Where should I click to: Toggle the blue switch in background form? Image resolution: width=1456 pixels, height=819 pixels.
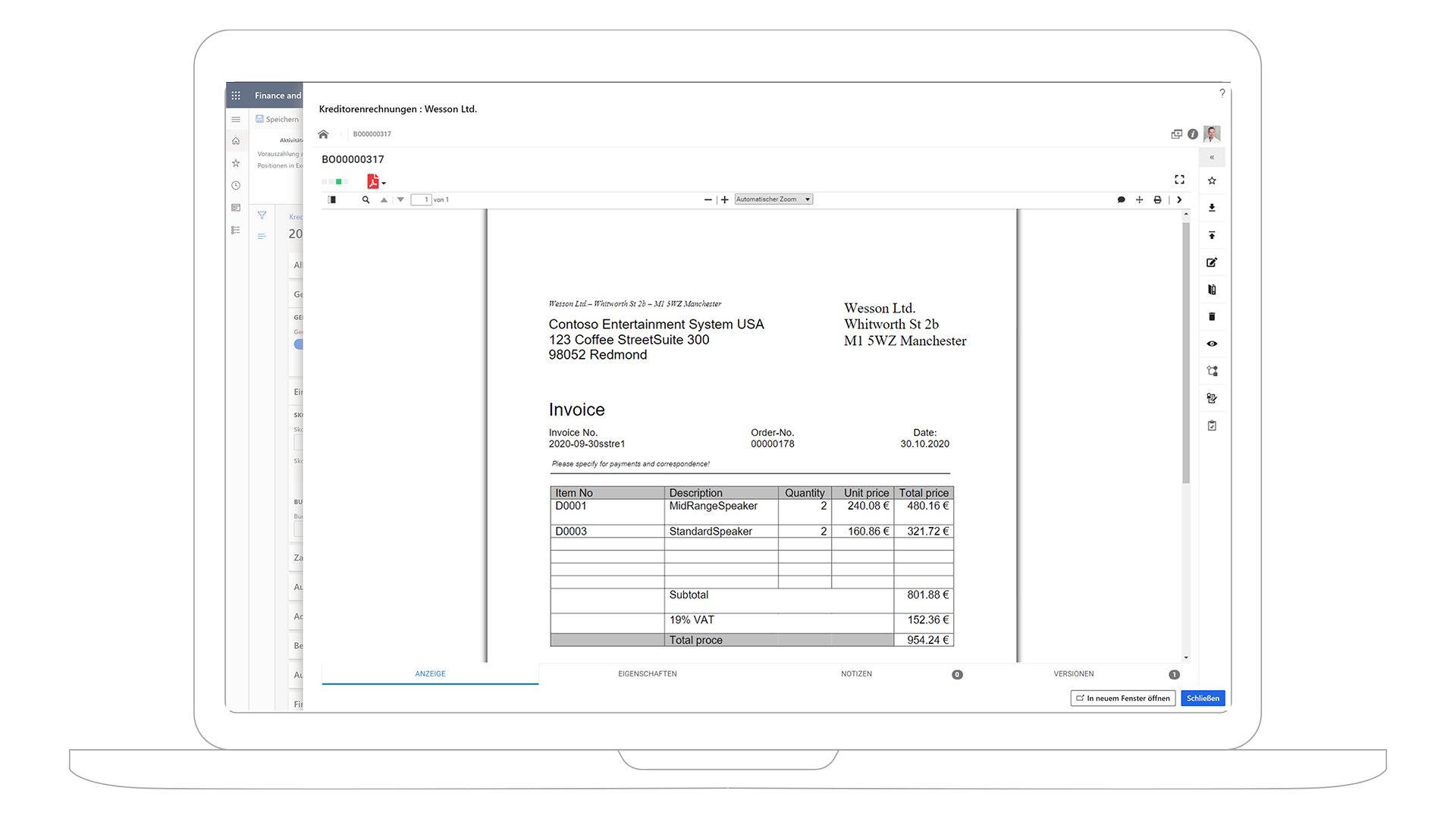[x=299, y=344]
